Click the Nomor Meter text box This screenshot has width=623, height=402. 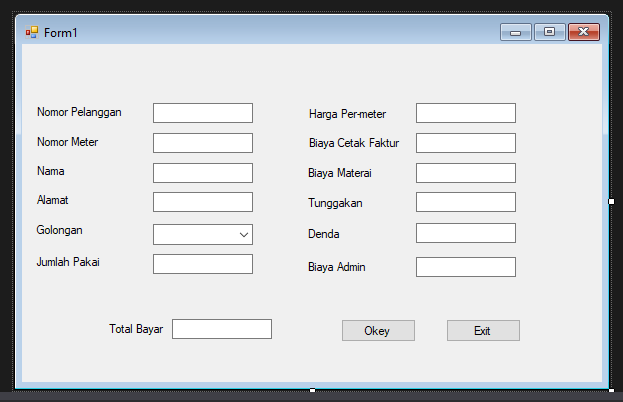click(x=203, y=143)
